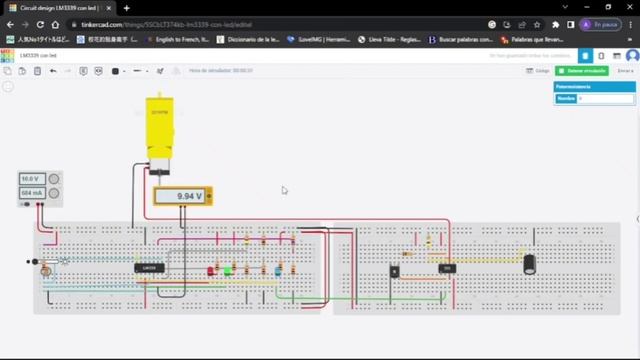
Task: Click the delete trash icon in the toolbar
Action: (37, 71)
